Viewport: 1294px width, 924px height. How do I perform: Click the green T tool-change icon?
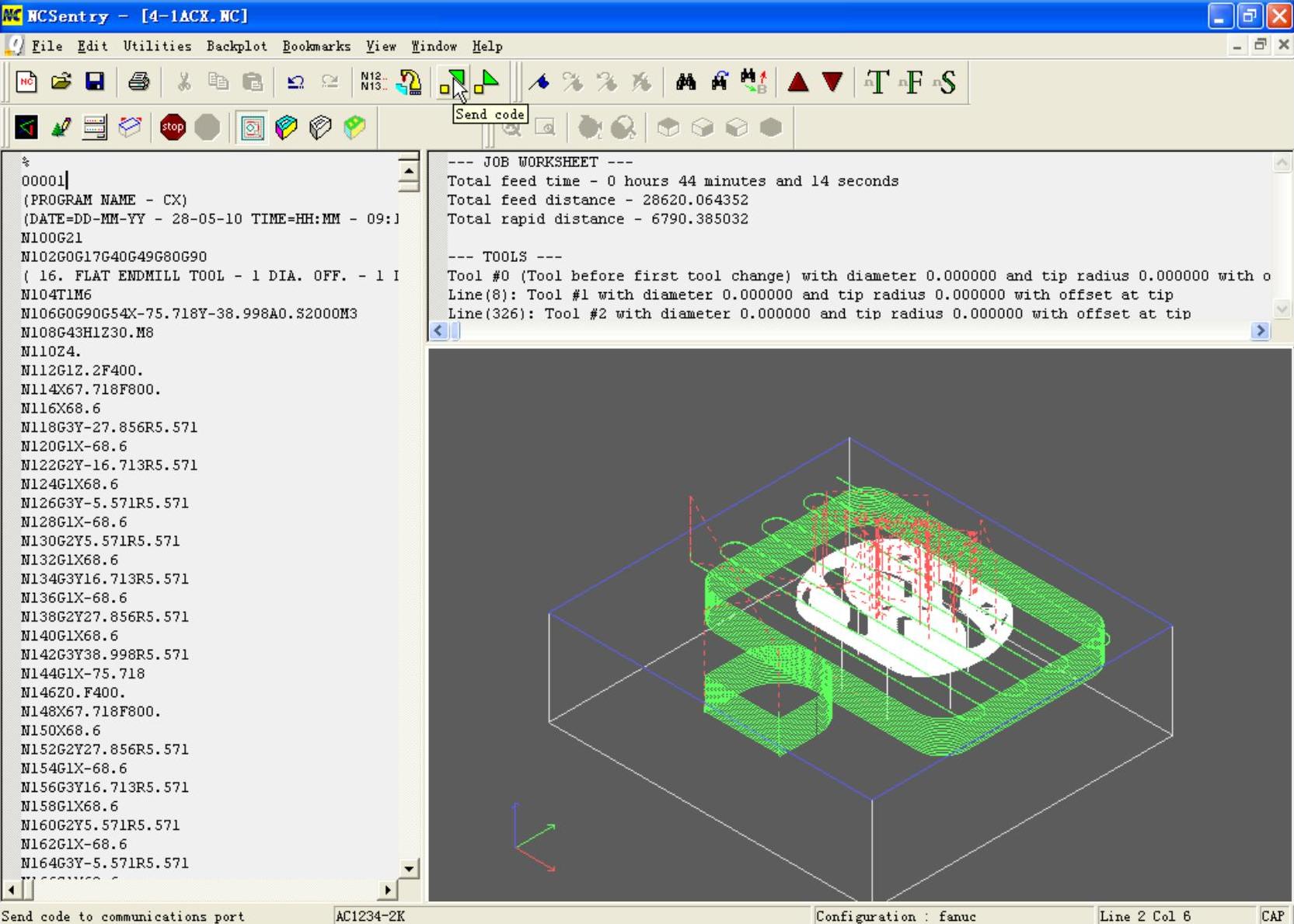point(877,82)
